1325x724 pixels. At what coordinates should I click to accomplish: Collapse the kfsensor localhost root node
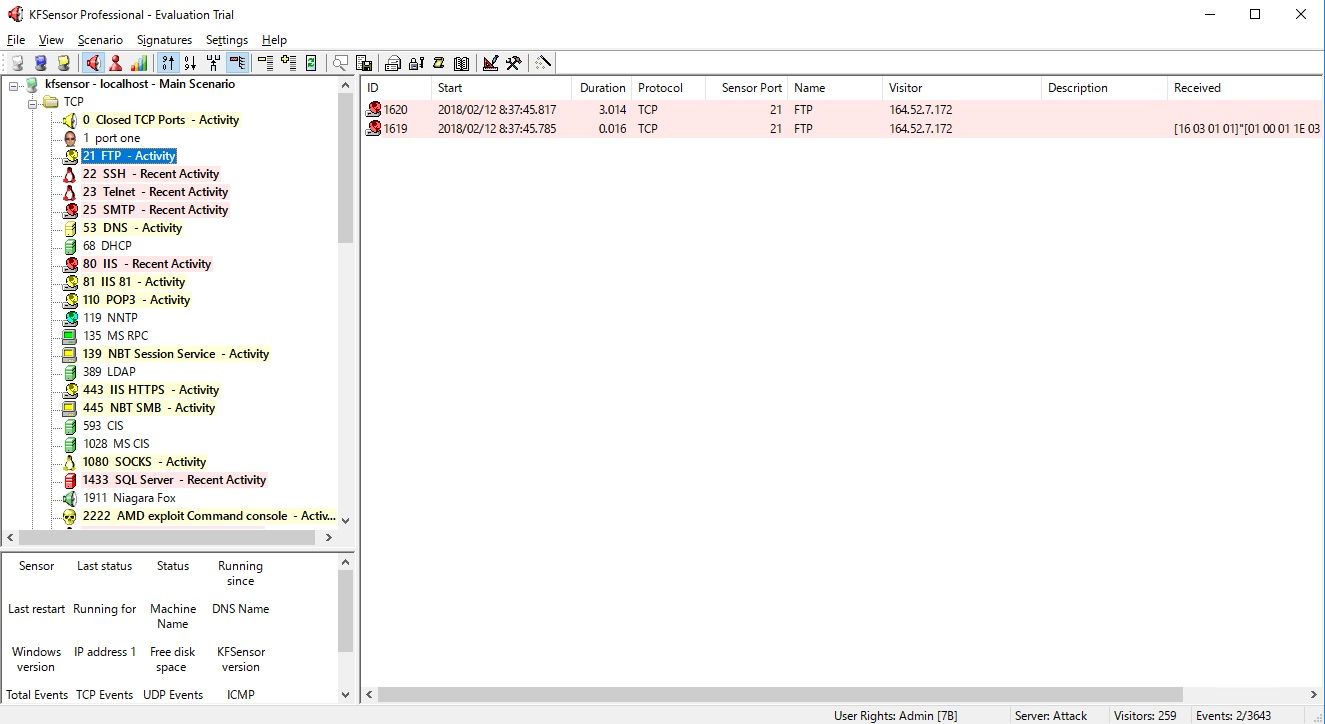pyautogui.click(x=14, y=85)
